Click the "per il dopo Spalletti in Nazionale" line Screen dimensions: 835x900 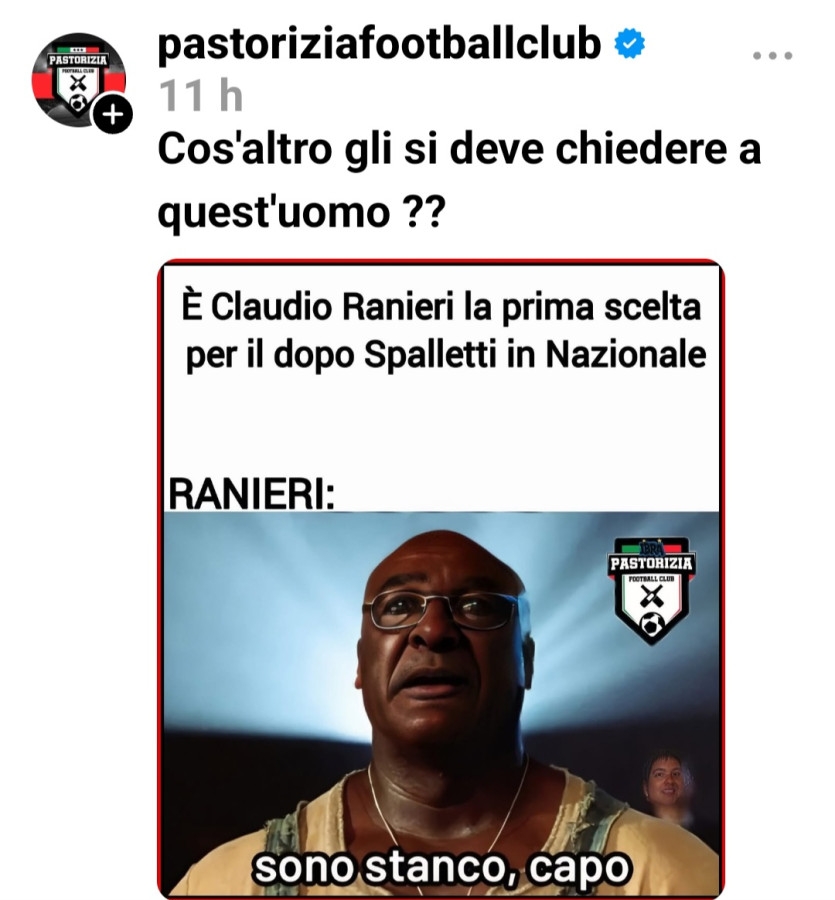click(x=445, y=355)
